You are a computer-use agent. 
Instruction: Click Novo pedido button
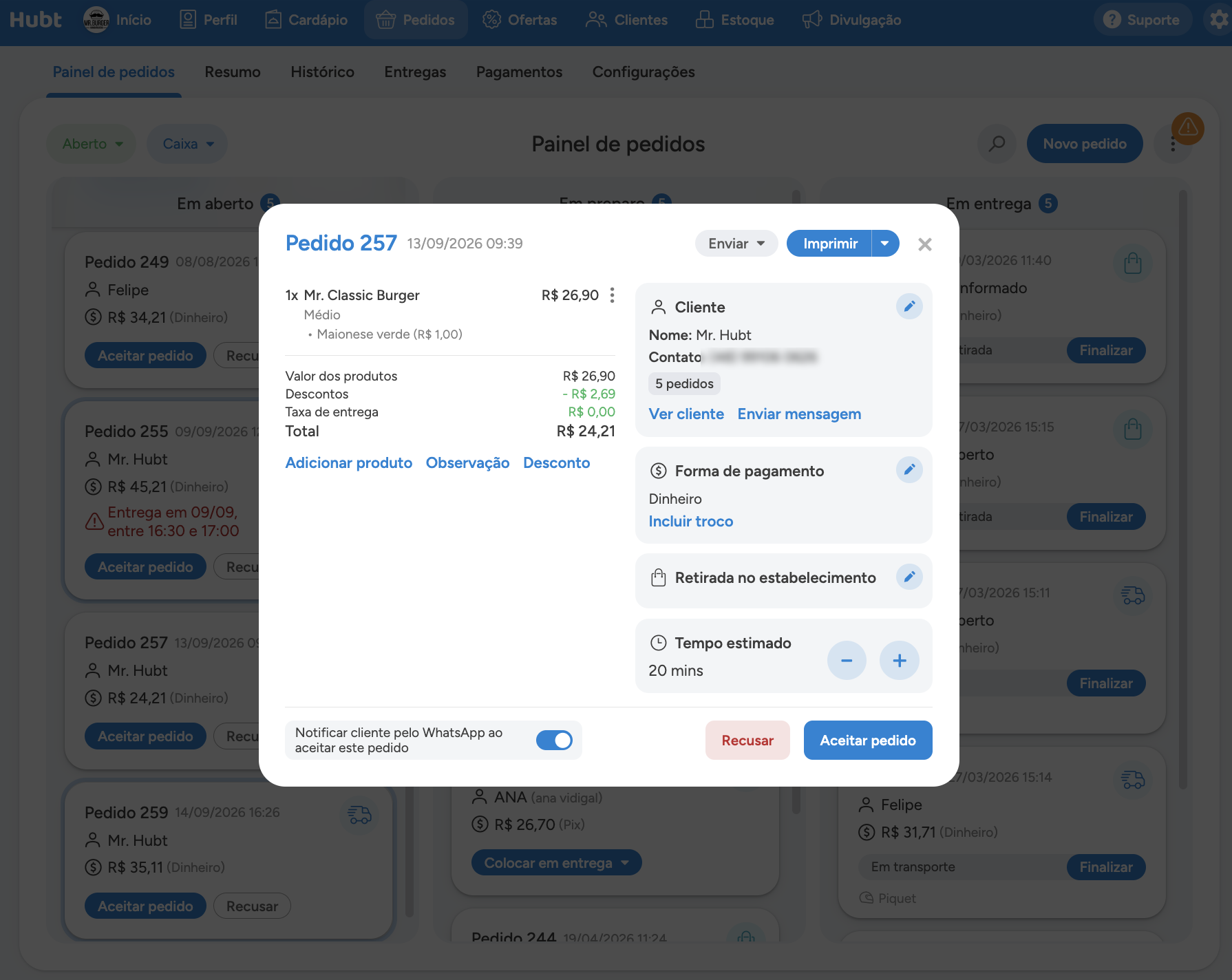coord(1085,144)
